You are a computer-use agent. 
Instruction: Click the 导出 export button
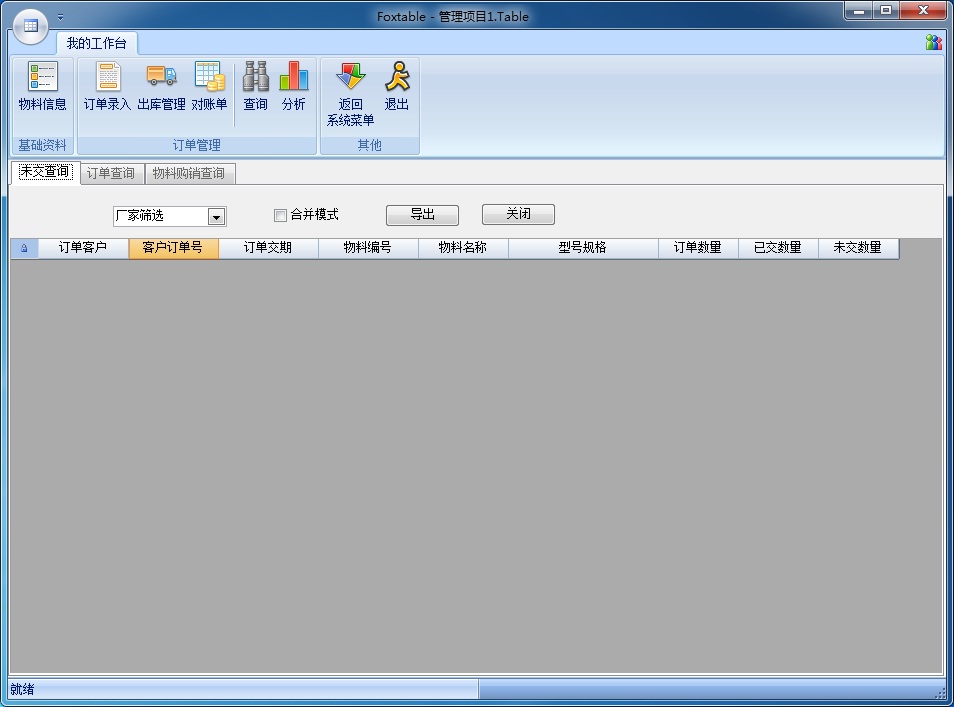[x=422, y=215]
